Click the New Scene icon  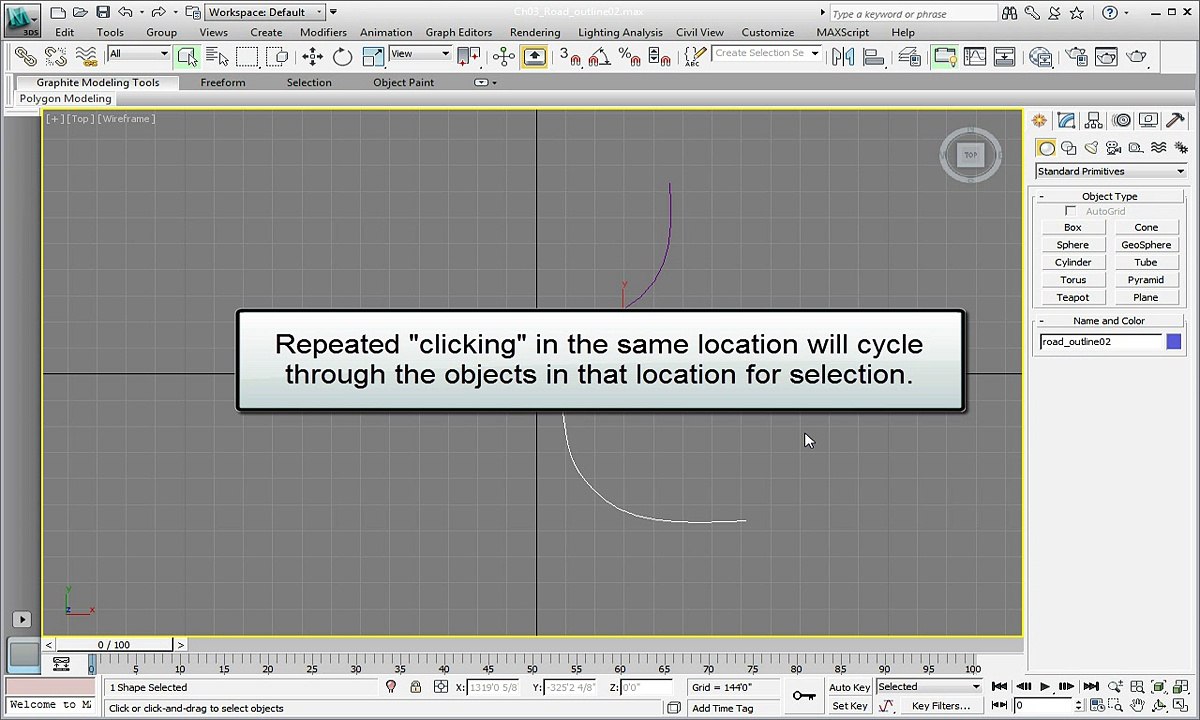point(59,12)
